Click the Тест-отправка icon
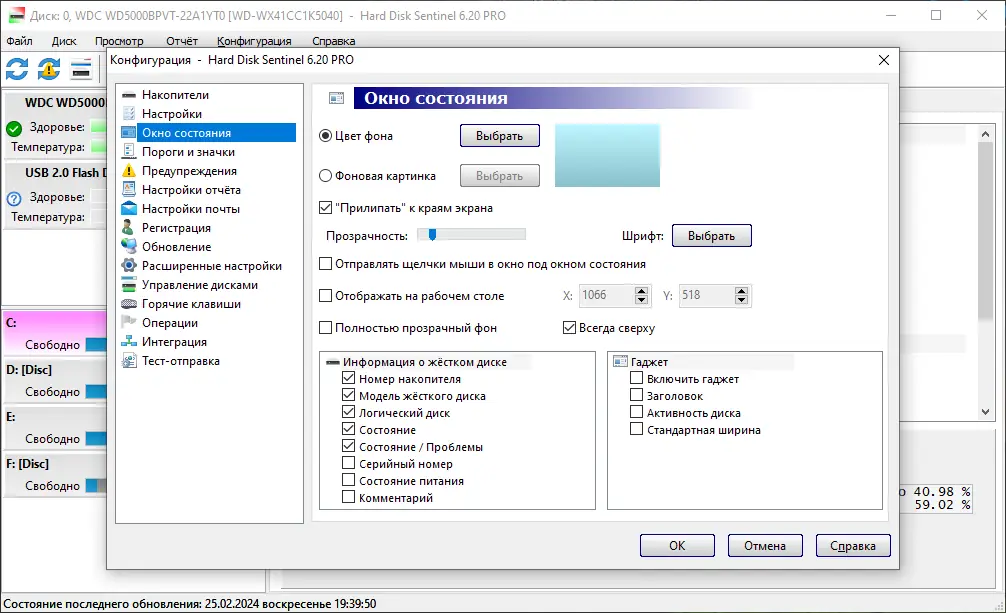 click(129, 361)
